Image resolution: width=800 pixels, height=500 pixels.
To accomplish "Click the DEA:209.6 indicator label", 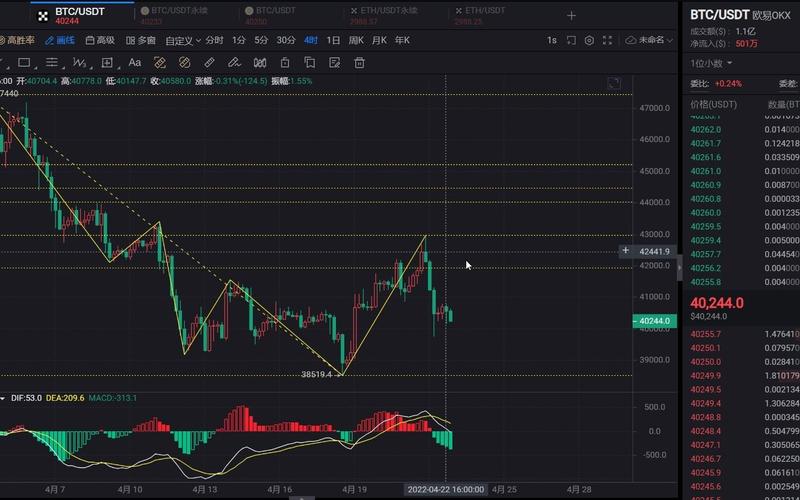I will pos(65,398).
